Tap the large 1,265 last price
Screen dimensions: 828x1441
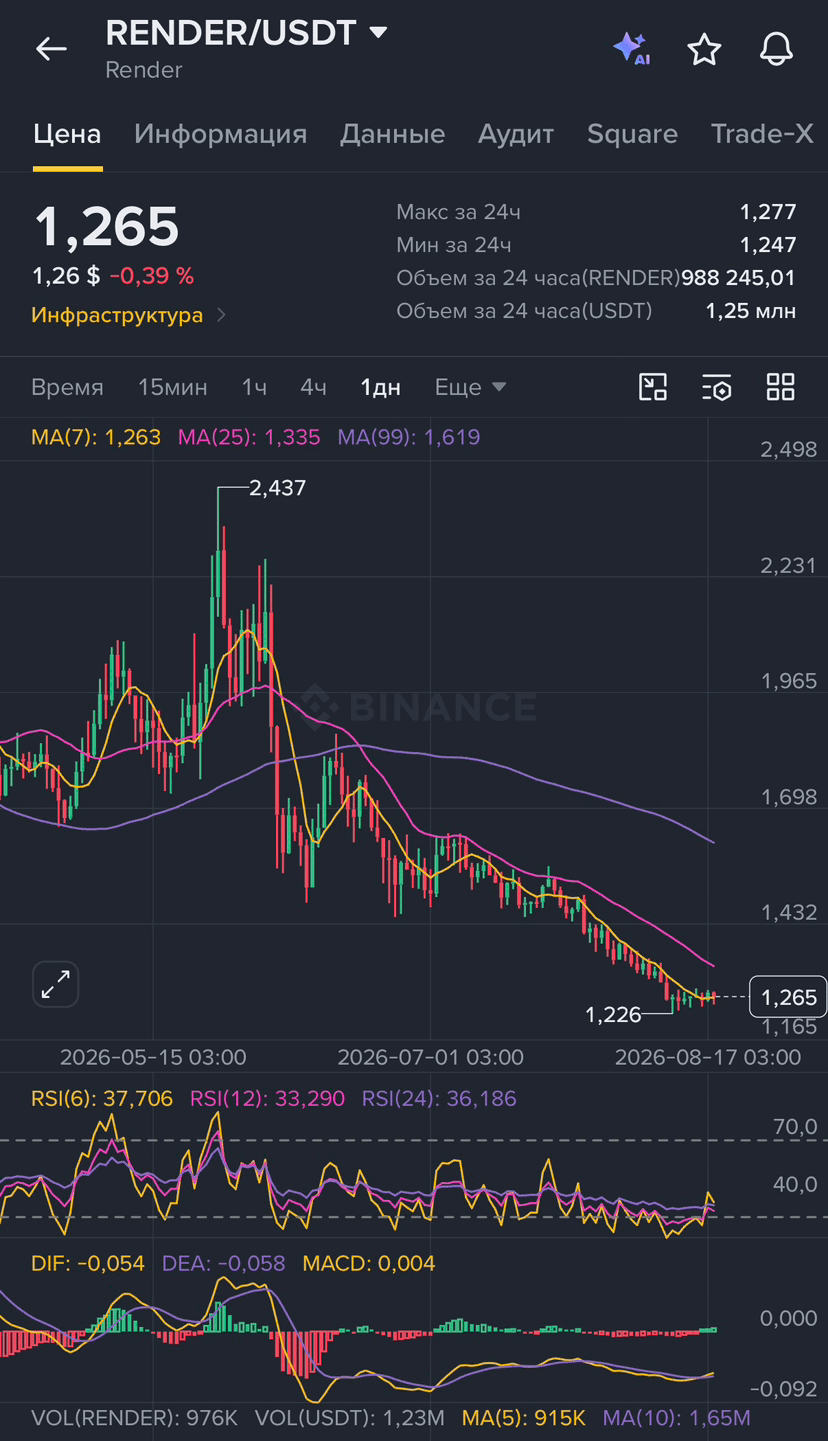pyautogui.click(x=107, y=227)
